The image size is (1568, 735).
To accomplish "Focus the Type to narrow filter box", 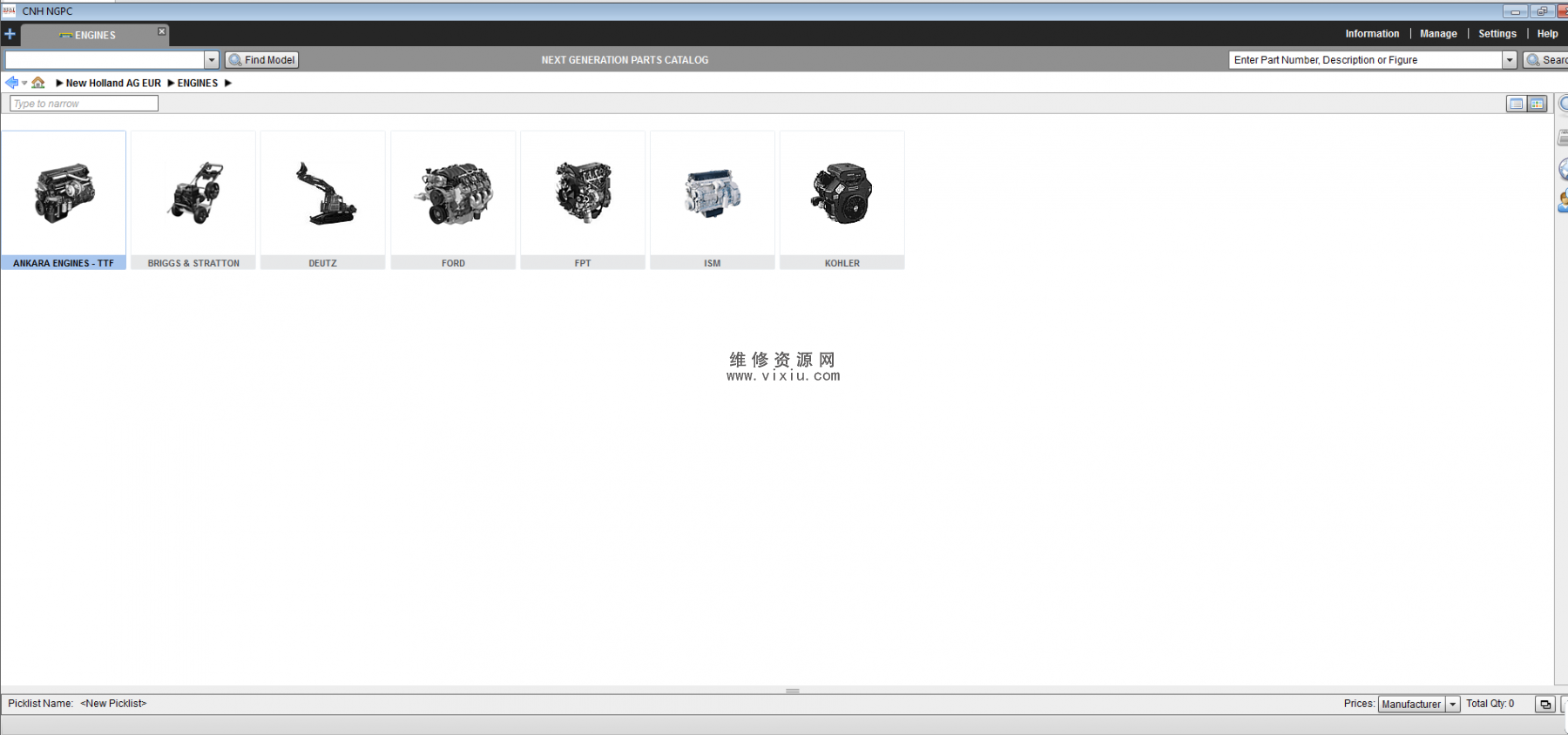I will click(x=84, y=104).
